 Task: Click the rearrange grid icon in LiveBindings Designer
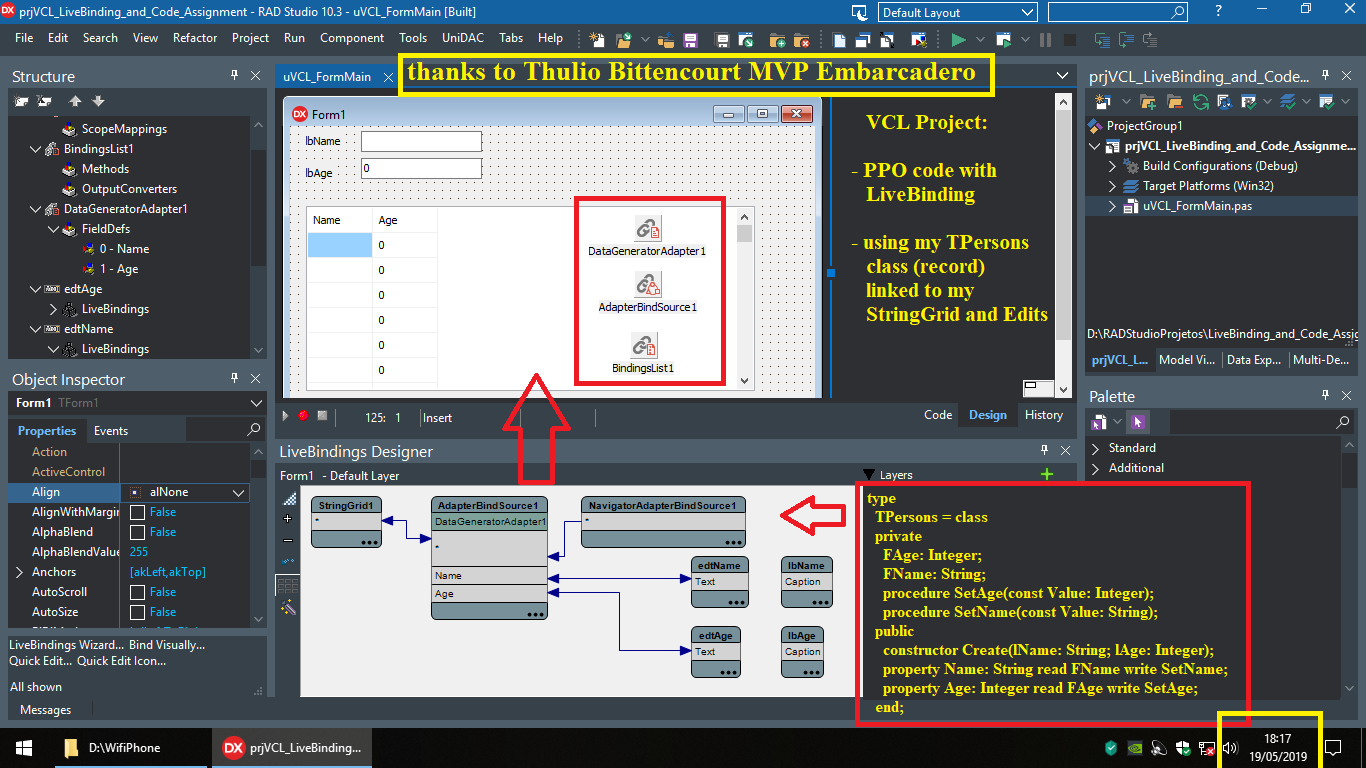coord(289,585)
